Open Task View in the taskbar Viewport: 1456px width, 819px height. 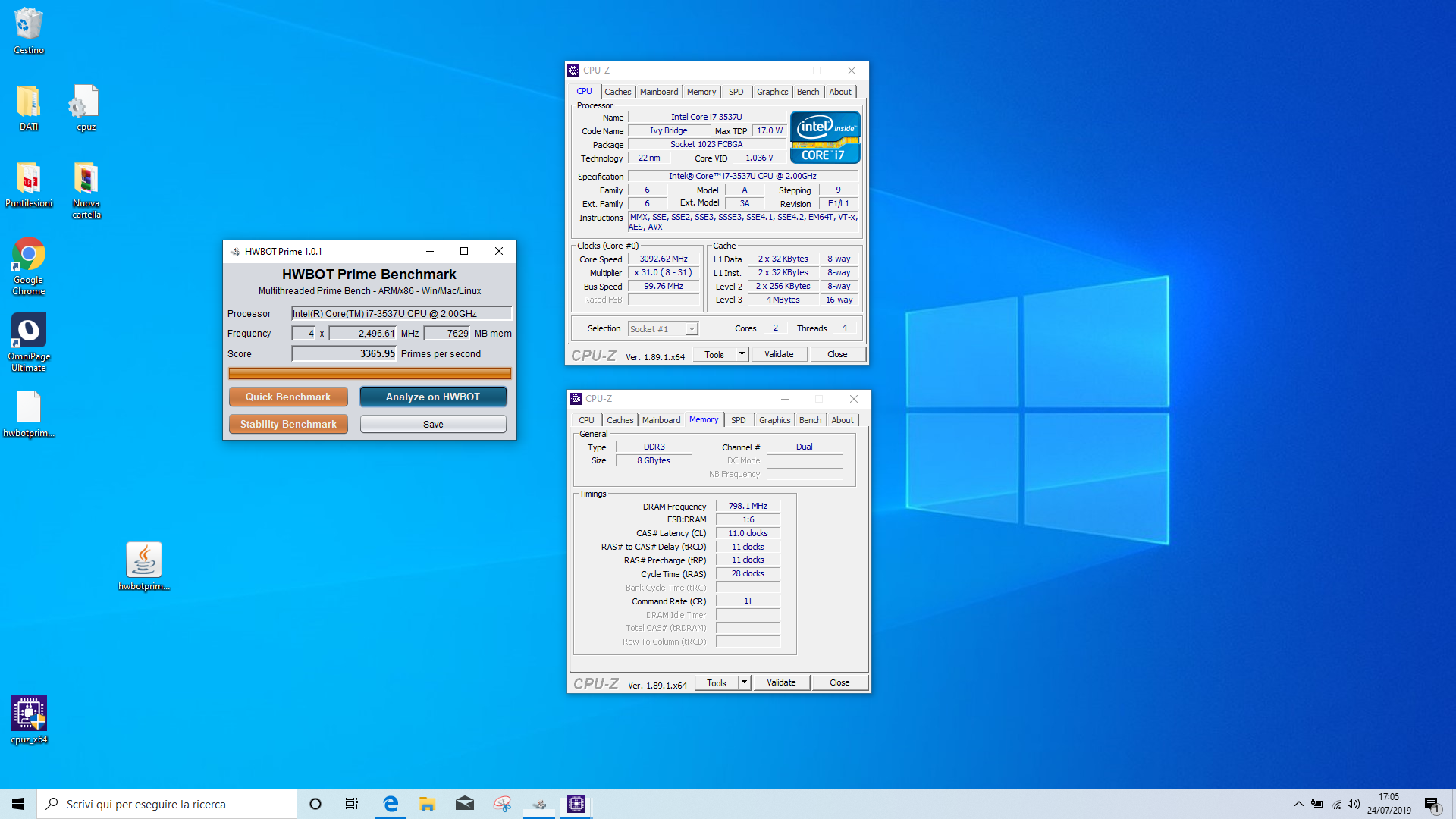(352, 804)
